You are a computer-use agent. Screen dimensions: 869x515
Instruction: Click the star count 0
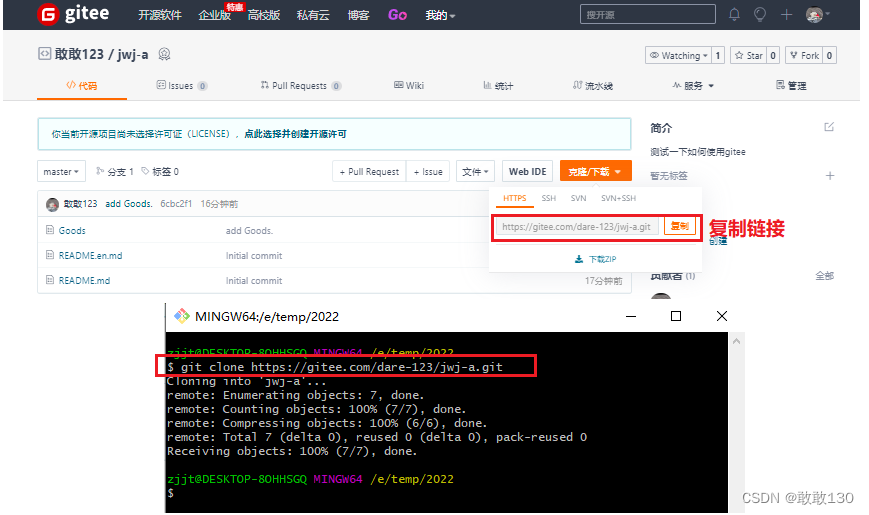(x=773, y=55)
